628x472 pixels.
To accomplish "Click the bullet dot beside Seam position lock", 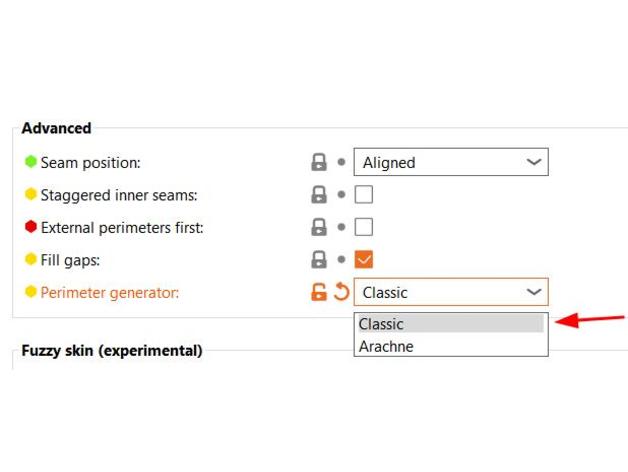I will coord(342,162).
